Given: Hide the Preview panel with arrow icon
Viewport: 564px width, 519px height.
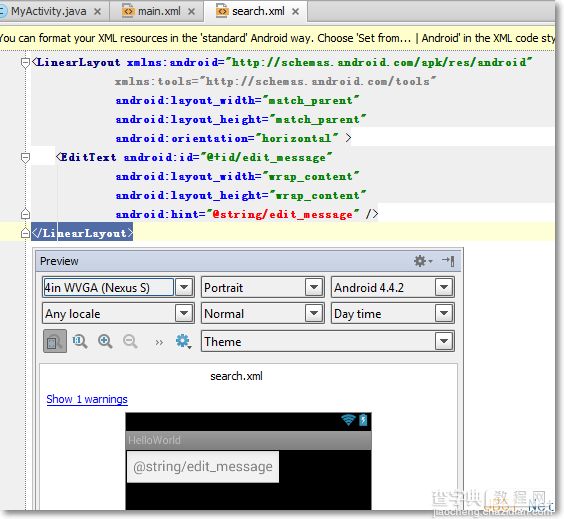Looking at the screenshot, I should click(448, 261).
